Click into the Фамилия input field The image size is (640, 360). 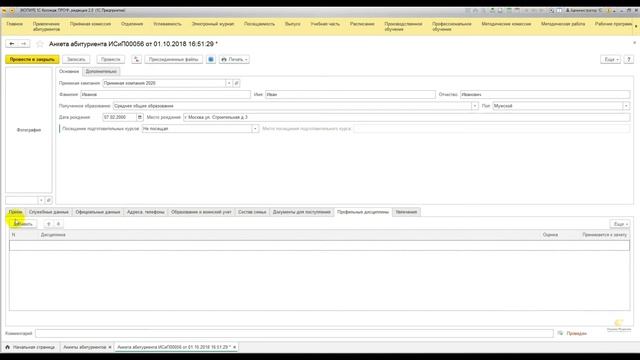(165, 95)
